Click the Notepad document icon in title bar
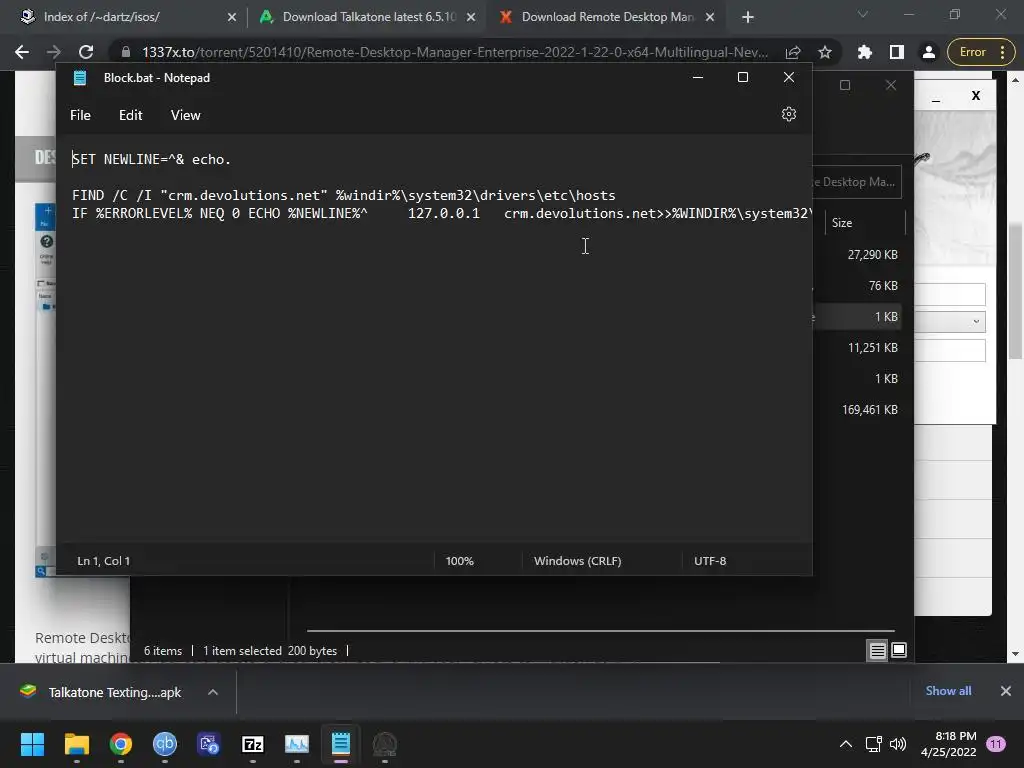 point(80,78)
